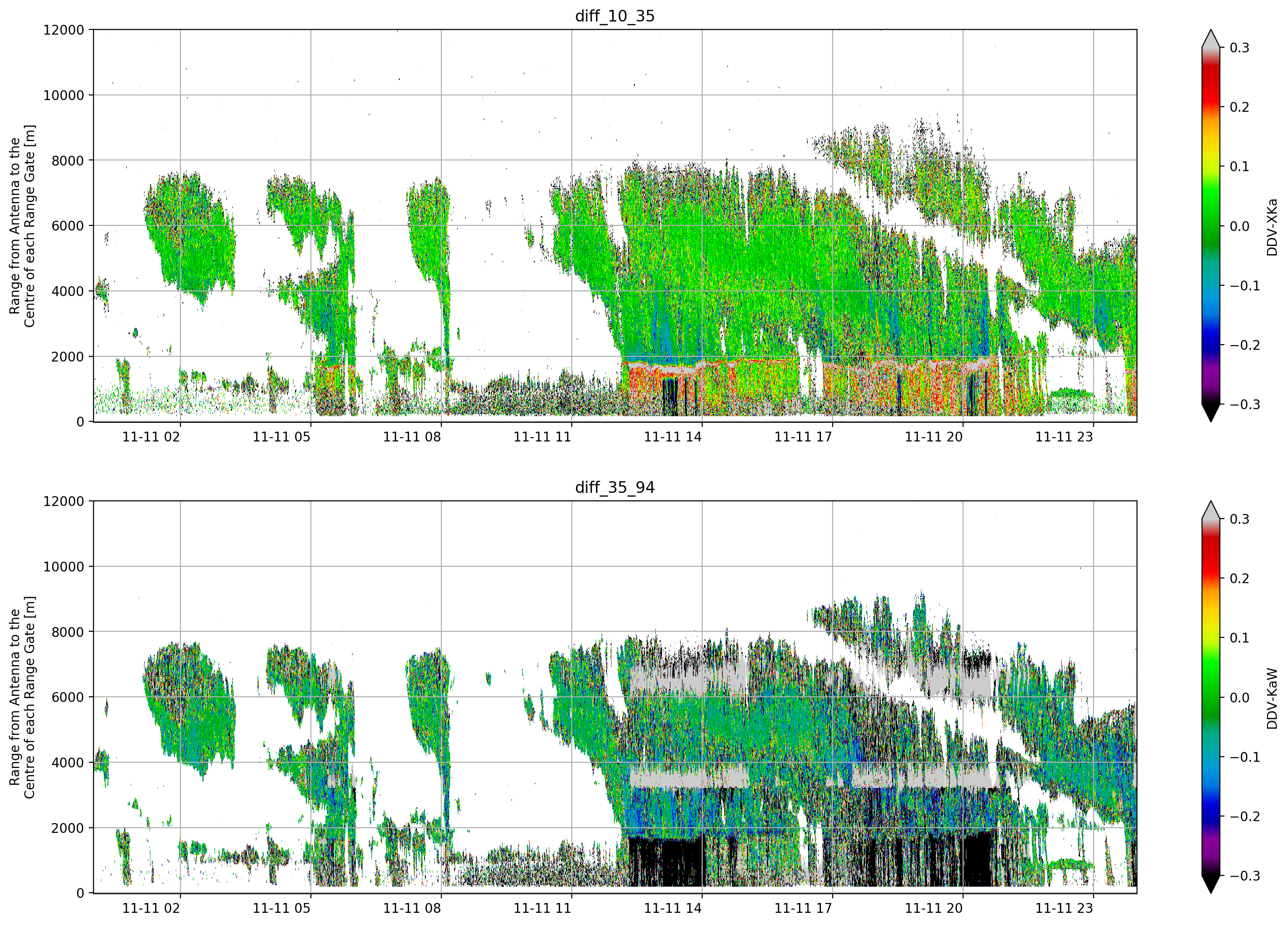The width and height of the screenshot is (1288, 925).
Task: Select the '11-11 14' tick under the diff_10_35 plot
Action: 673,437
